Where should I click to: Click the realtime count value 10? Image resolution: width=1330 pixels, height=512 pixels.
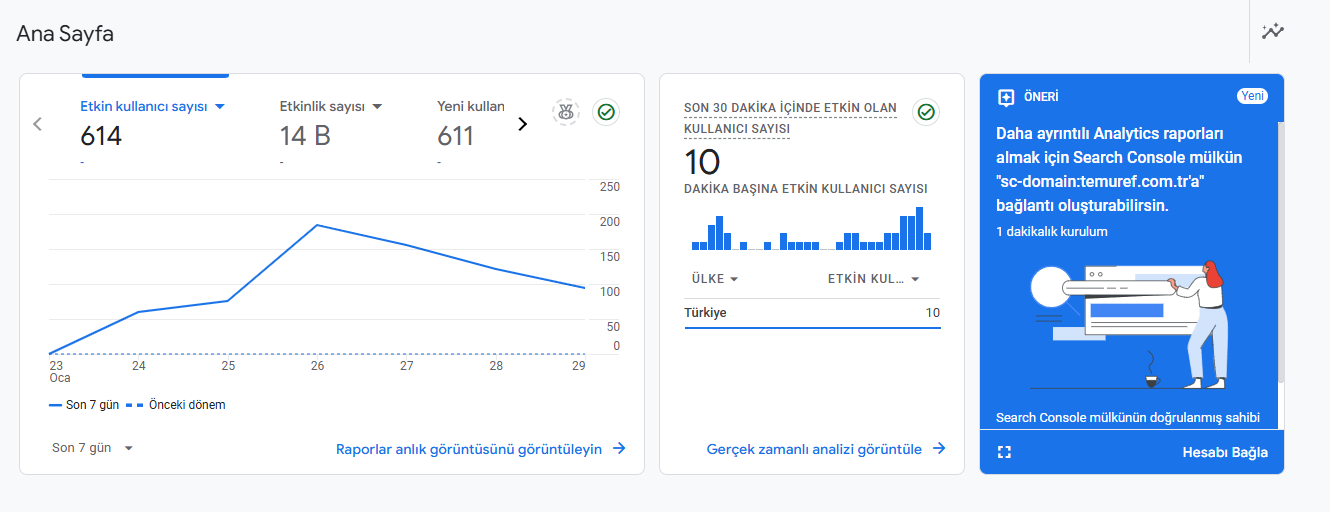tap(702, 162)
